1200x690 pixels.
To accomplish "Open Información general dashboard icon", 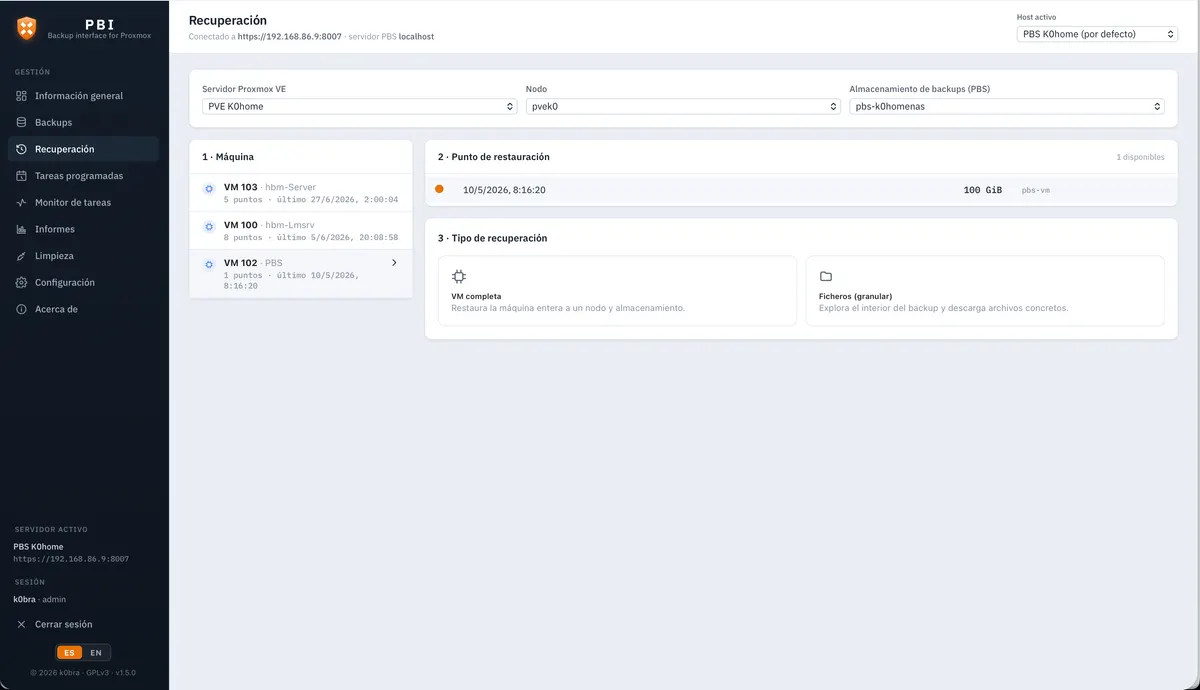I will 22,96.
